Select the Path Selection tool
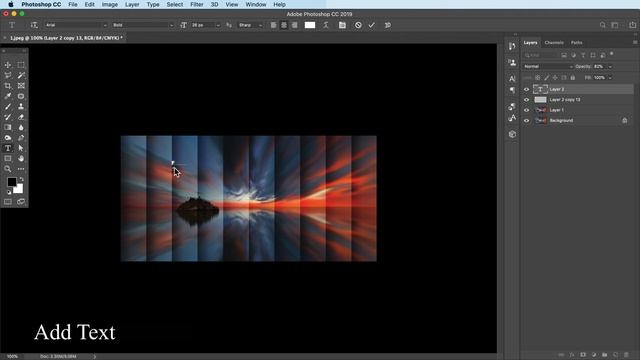 pos(21,148)
